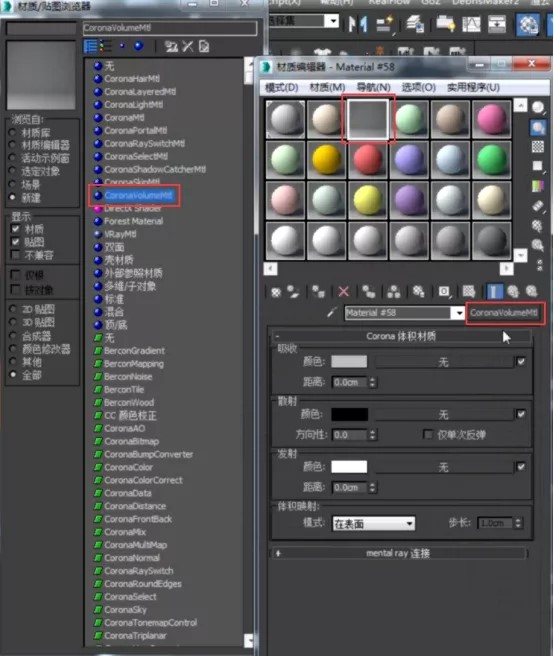This screenshot has height=656, width=554.
Task: Uncheck 贴图 display checkbox
Action: (x=15, y=242)
